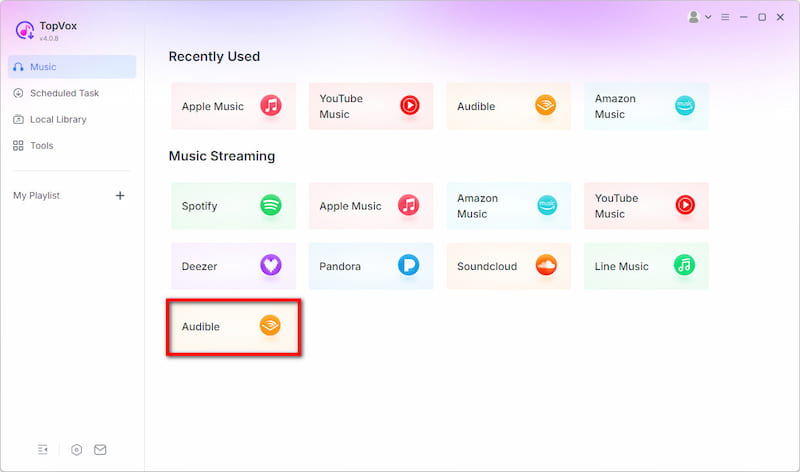This screenshot has height=472, width=800.
Task: Click the orange Soundcloud cloud icon
Action: click(546, 265)
